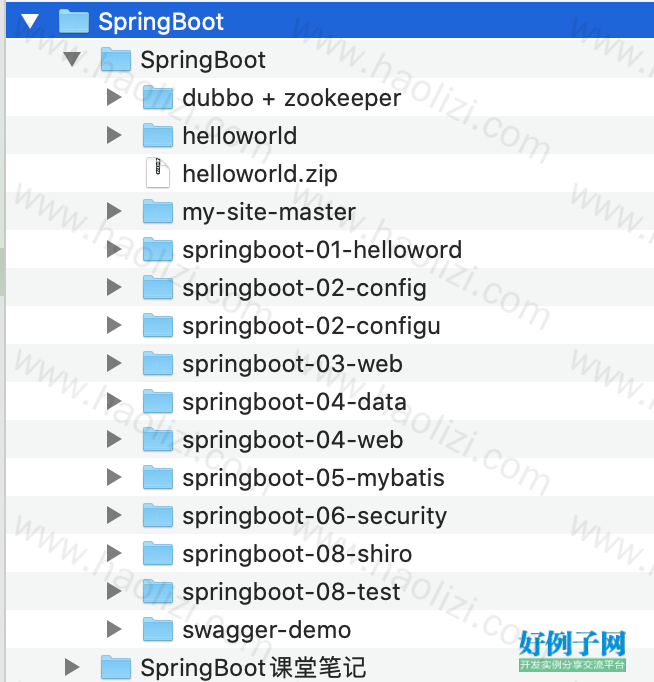654x682 pixels.
Task: Expand springboot-04-web disclosure triangle
Action: (x=114, y=439)
